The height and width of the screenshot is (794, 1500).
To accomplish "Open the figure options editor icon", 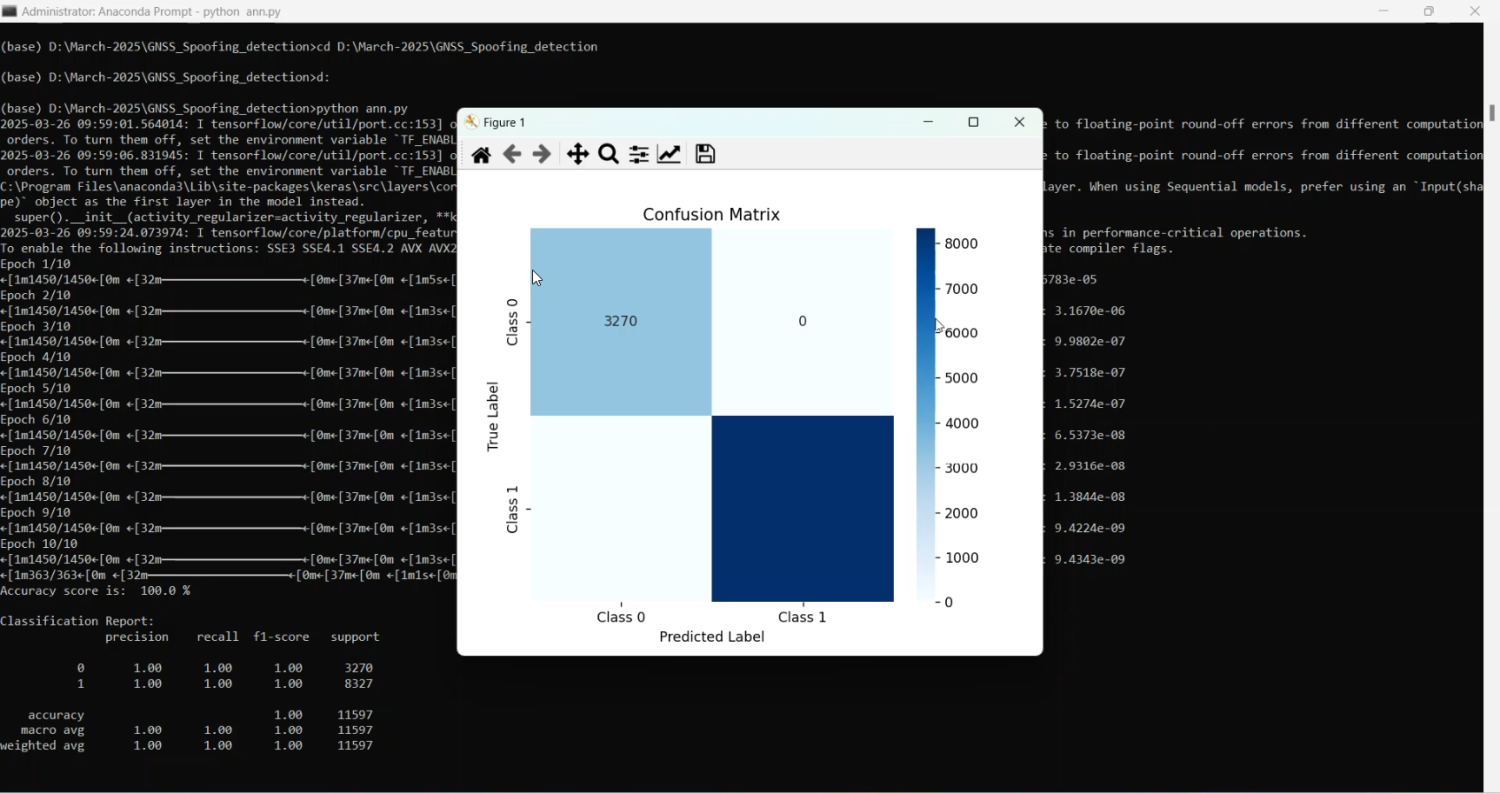I will click(670, 154).
